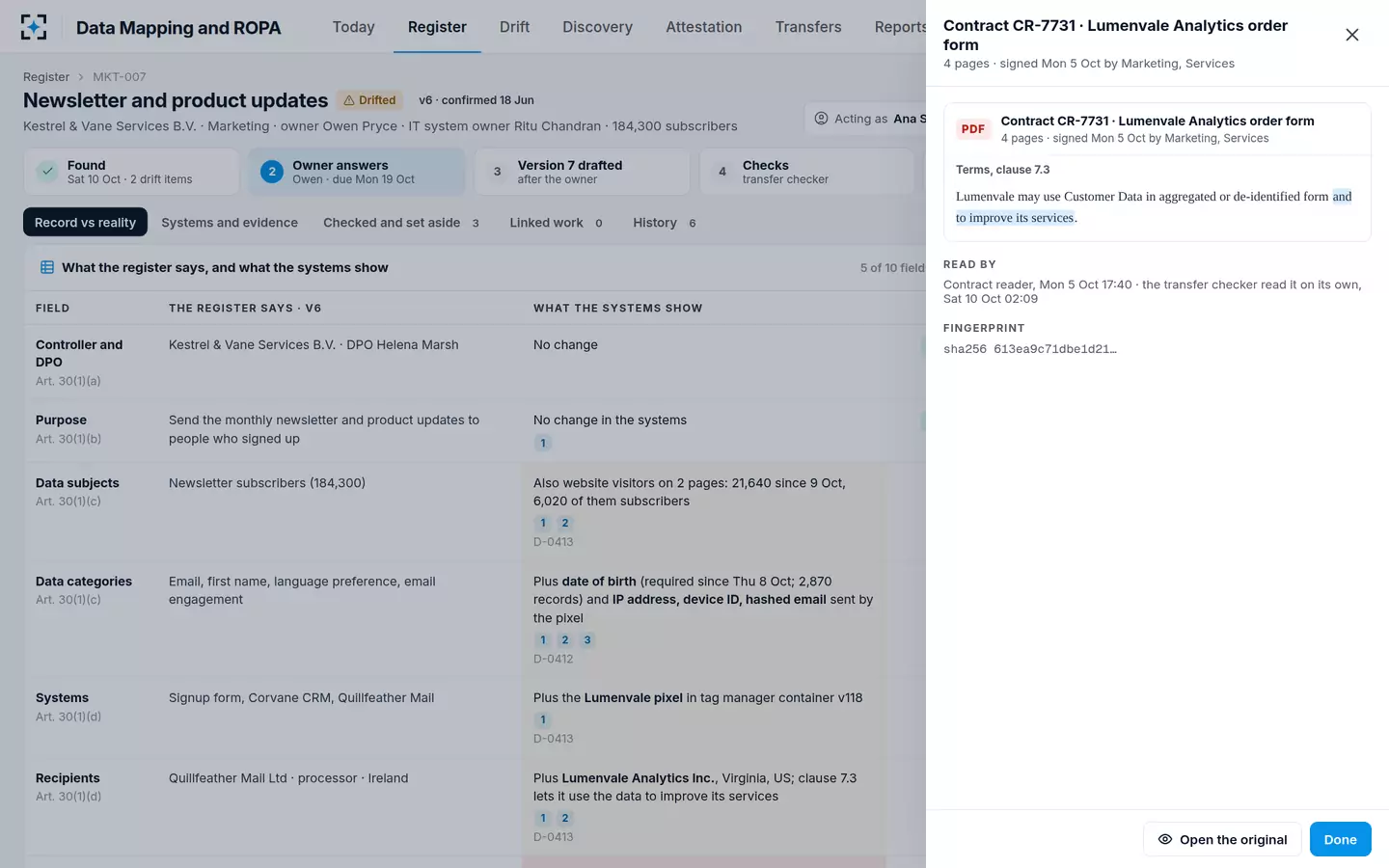Click evidence chip 1 in the Systems row
Screen dimensions: 1389x868
pyautogui.click(x=543, y=719)
